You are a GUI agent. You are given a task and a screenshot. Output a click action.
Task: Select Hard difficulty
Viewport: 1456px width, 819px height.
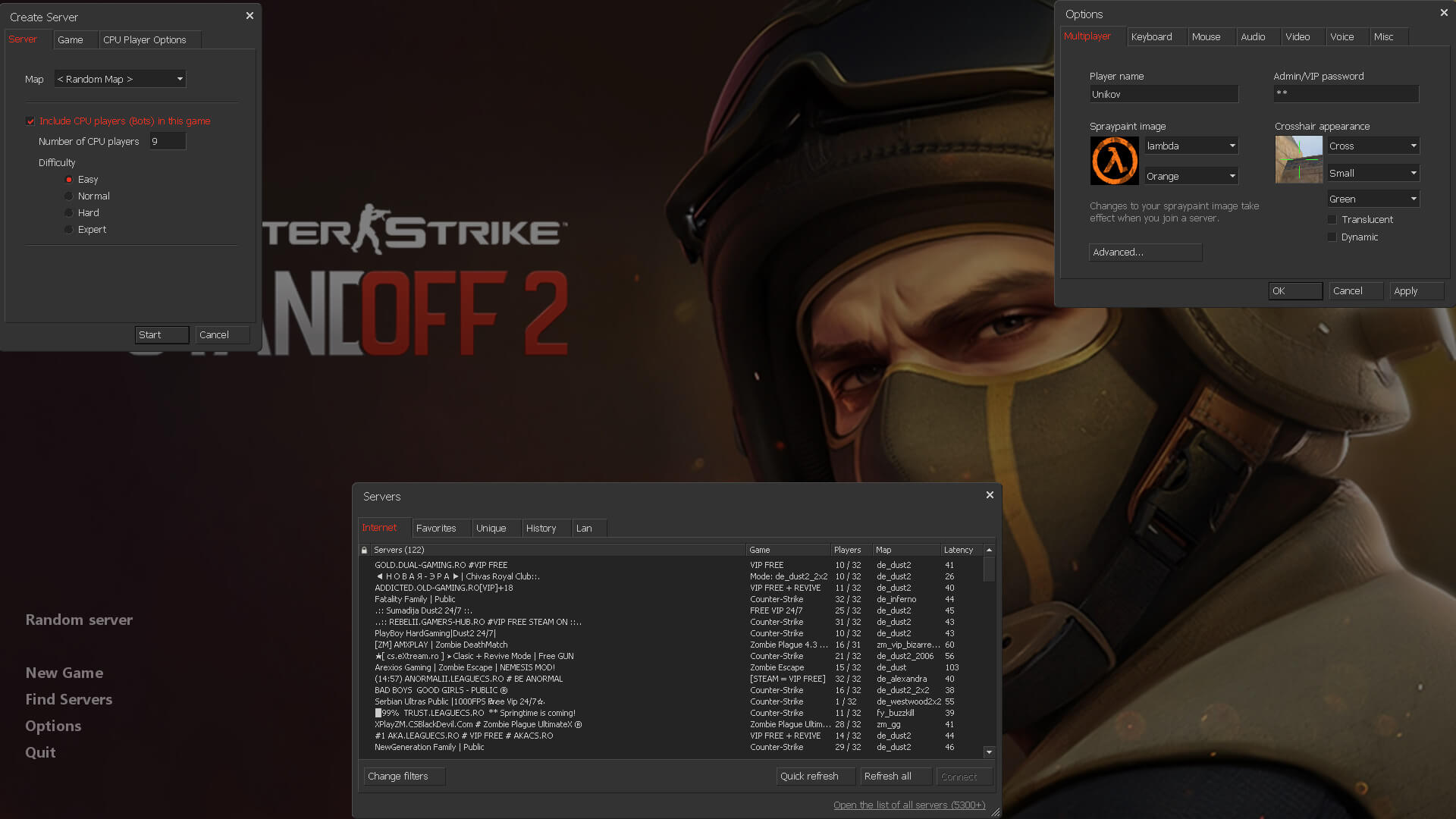point(69,213)
